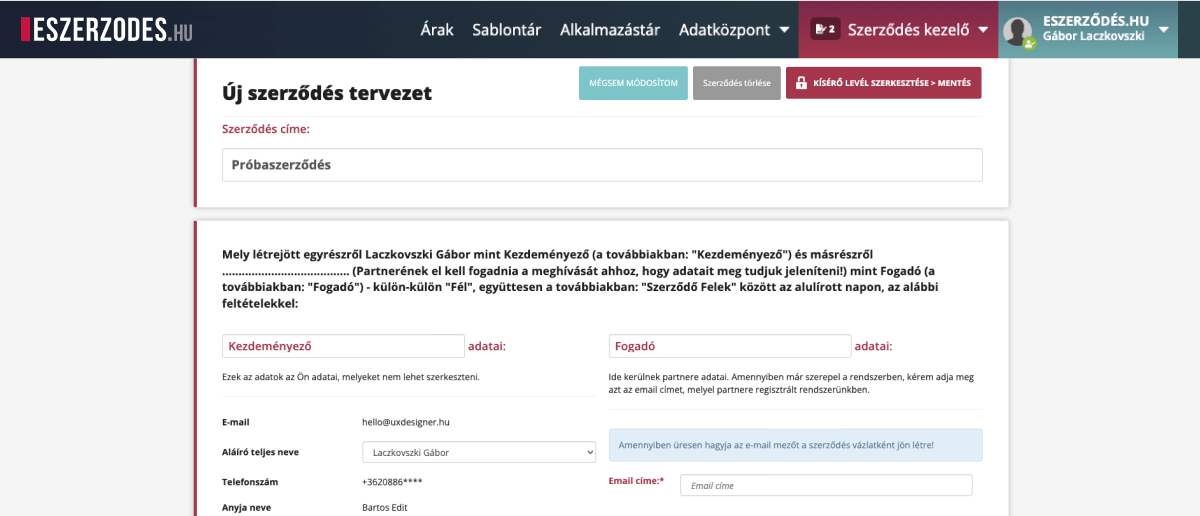Click the user avatar picture

click(1019, 31)
